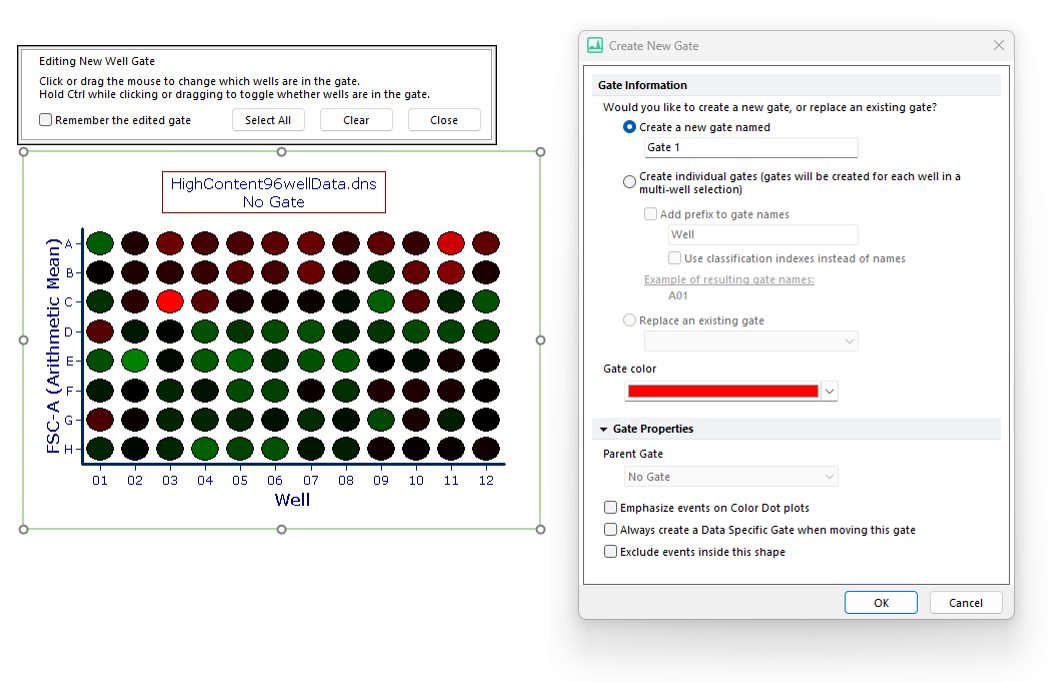This screenshot has height=682, width=1054.
Task: Click the right-middle resize handle of plot
Action: point(540,340)
